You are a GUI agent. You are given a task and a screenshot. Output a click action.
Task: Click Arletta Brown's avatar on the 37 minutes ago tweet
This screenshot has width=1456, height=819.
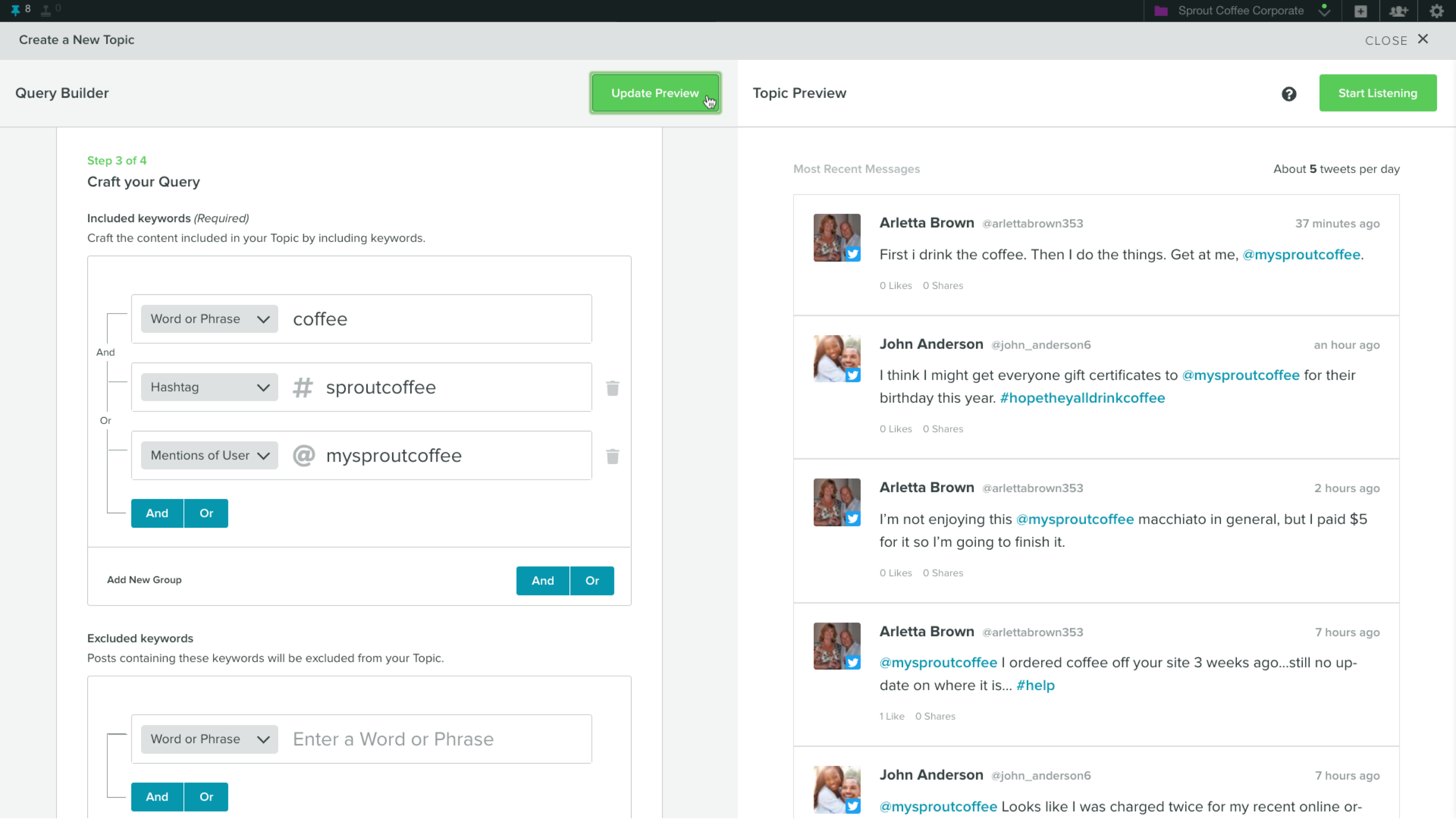(836, 237)
